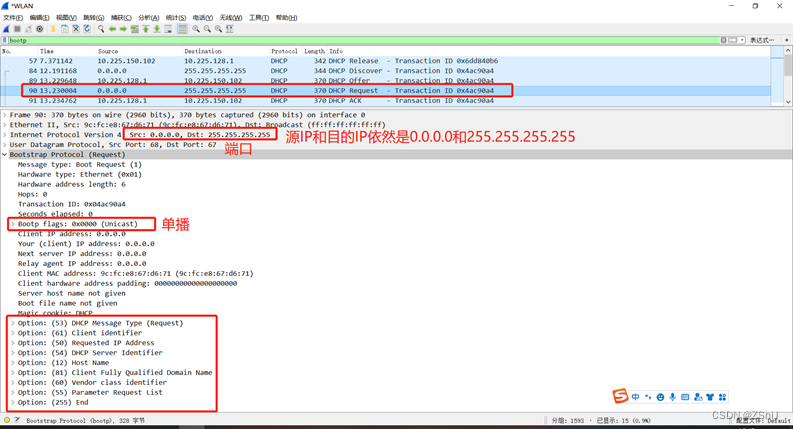Expand the Bootp flags node
The height and width of the screenshot is (429, 793).
(x=13, y=224)
